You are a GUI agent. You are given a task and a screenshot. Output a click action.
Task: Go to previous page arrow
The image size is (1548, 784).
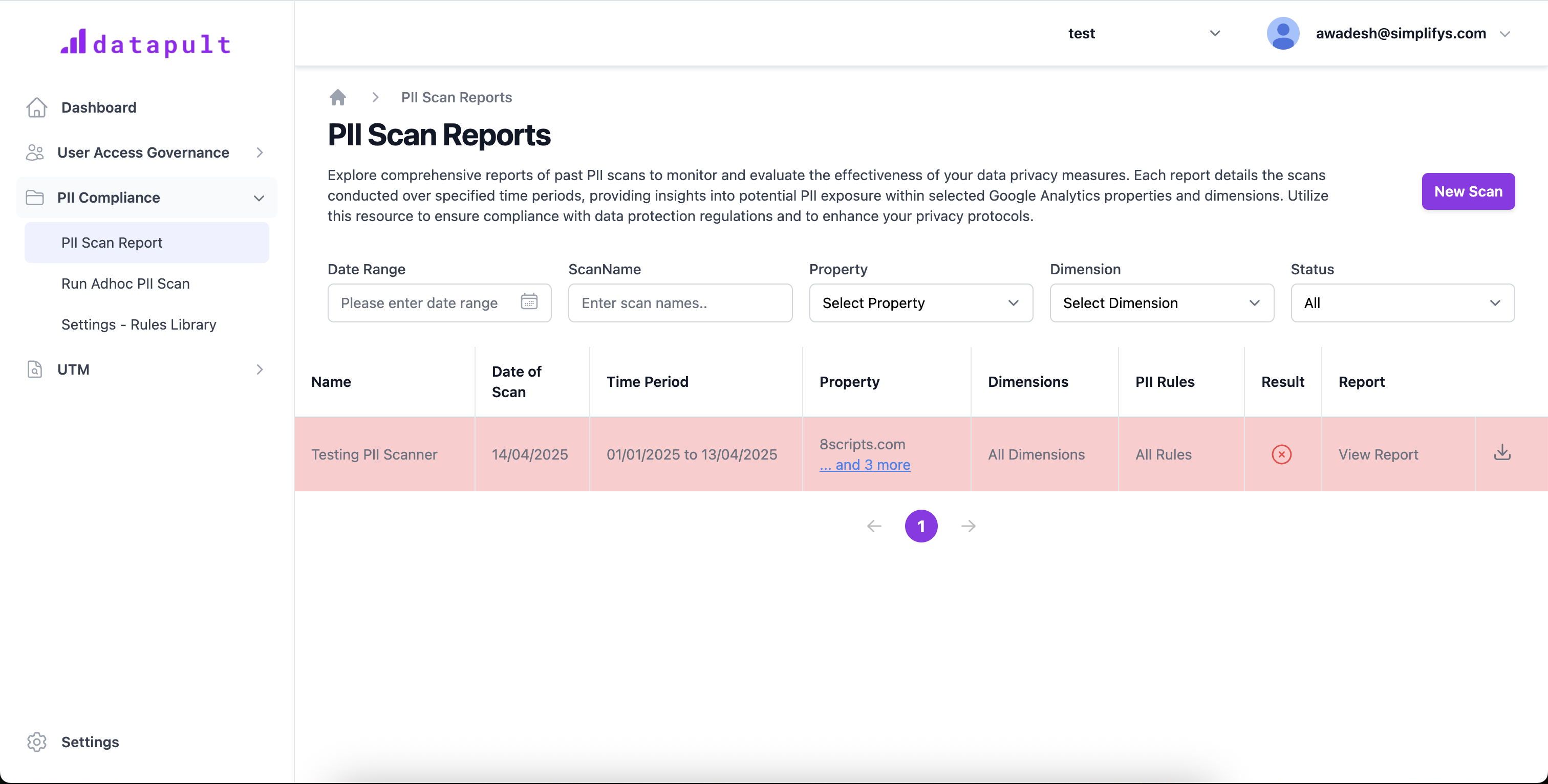click(x=874, y=526)
